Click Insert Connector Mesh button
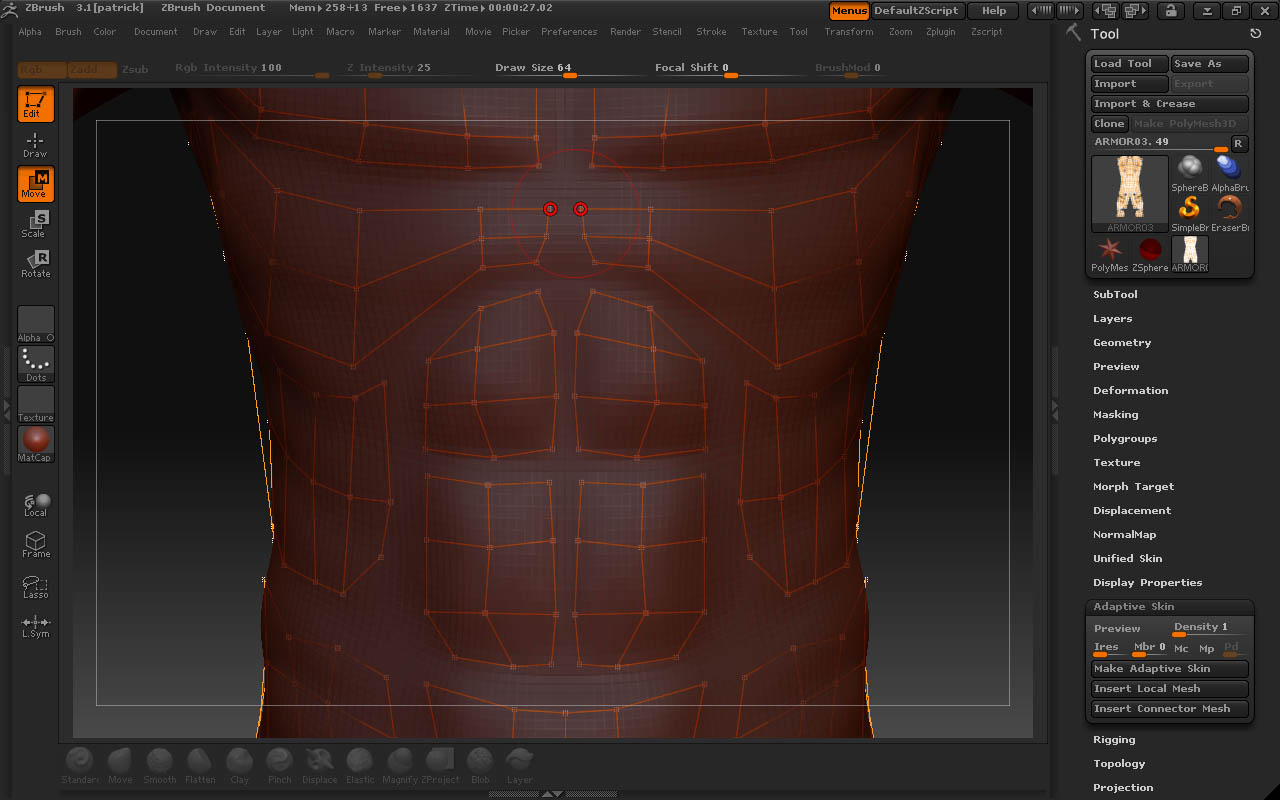The height and width of the screenshot is (800, 1280). click(1170, 709)
